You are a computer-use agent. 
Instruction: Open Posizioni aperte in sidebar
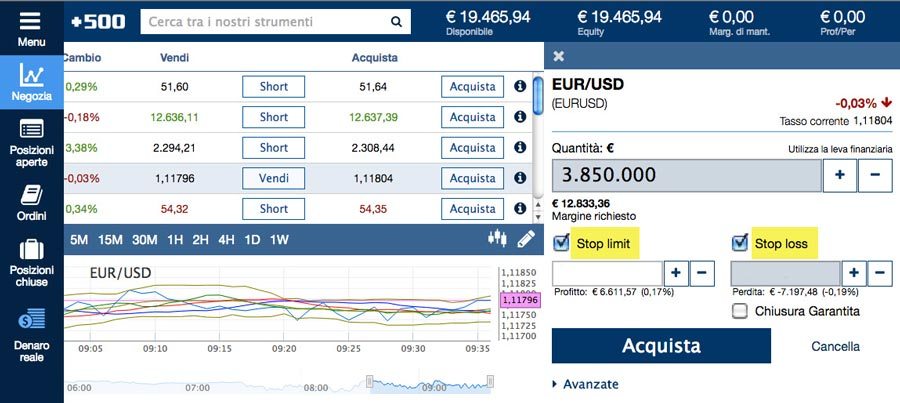[32, 129]
